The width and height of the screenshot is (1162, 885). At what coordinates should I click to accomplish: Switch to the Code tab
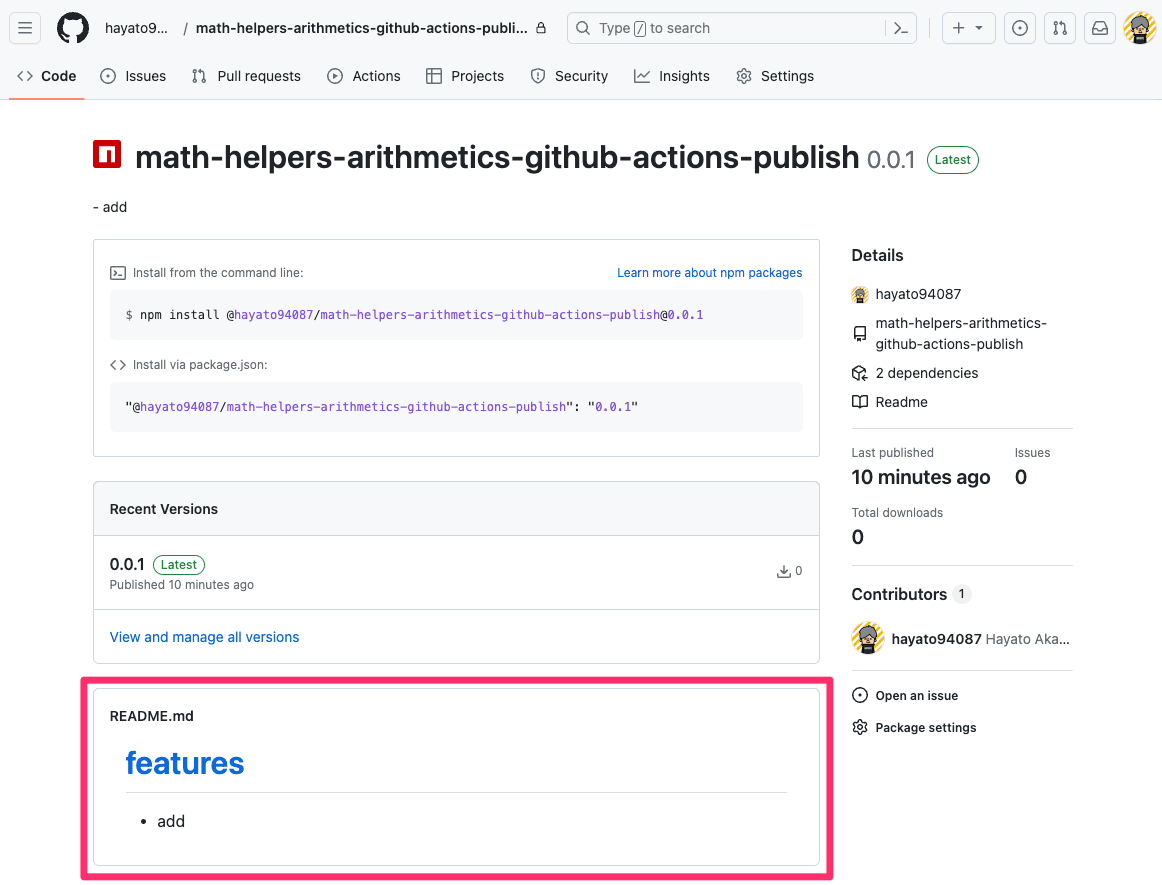[x=47, y=76]
